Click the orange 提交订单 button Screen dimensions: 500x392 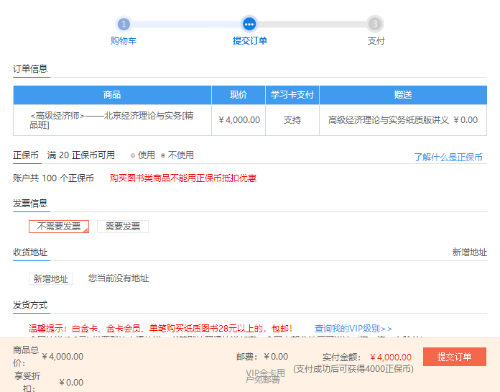[x=454, y=357]
